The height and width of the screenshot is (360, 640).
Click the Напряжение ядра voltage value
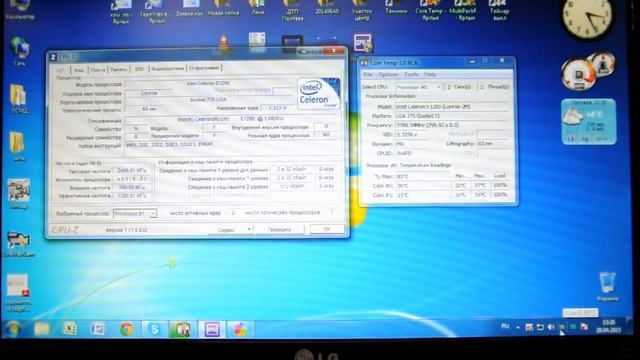pyautogui.click(x=276, y=108)
